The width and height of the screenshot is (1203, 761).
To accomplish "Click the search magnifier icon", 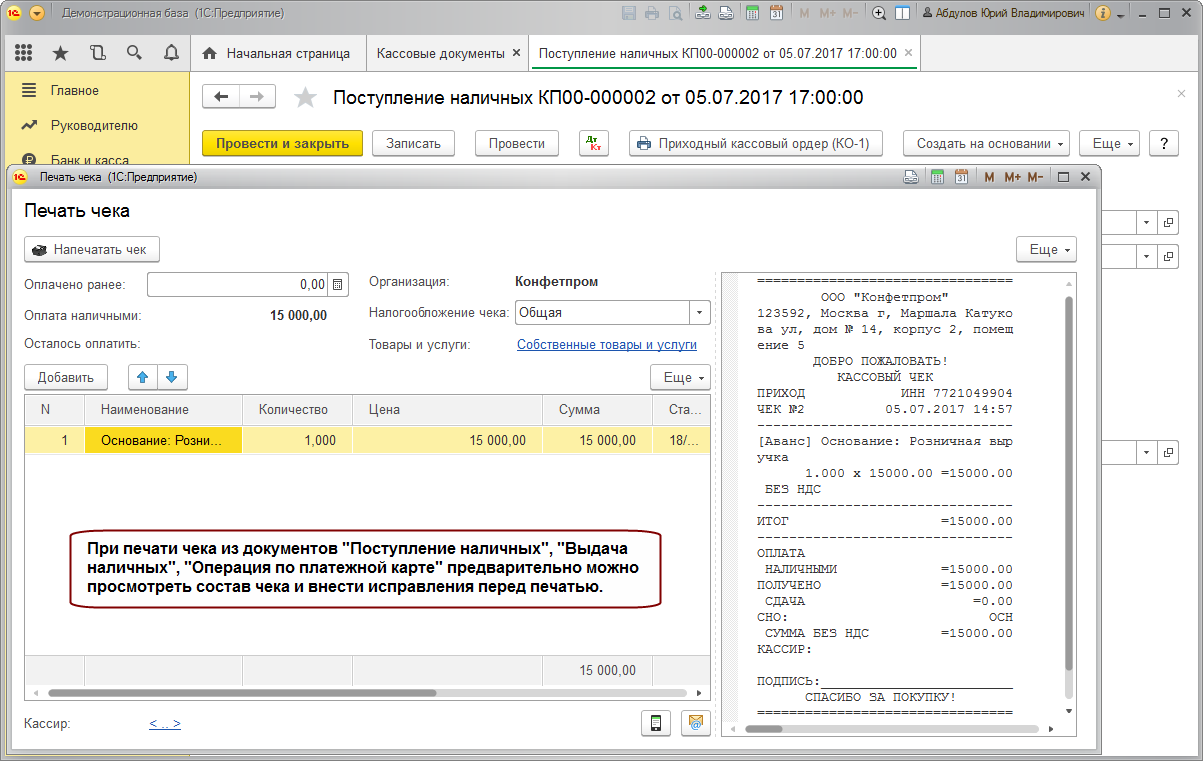I will click(x=134, y=53).
